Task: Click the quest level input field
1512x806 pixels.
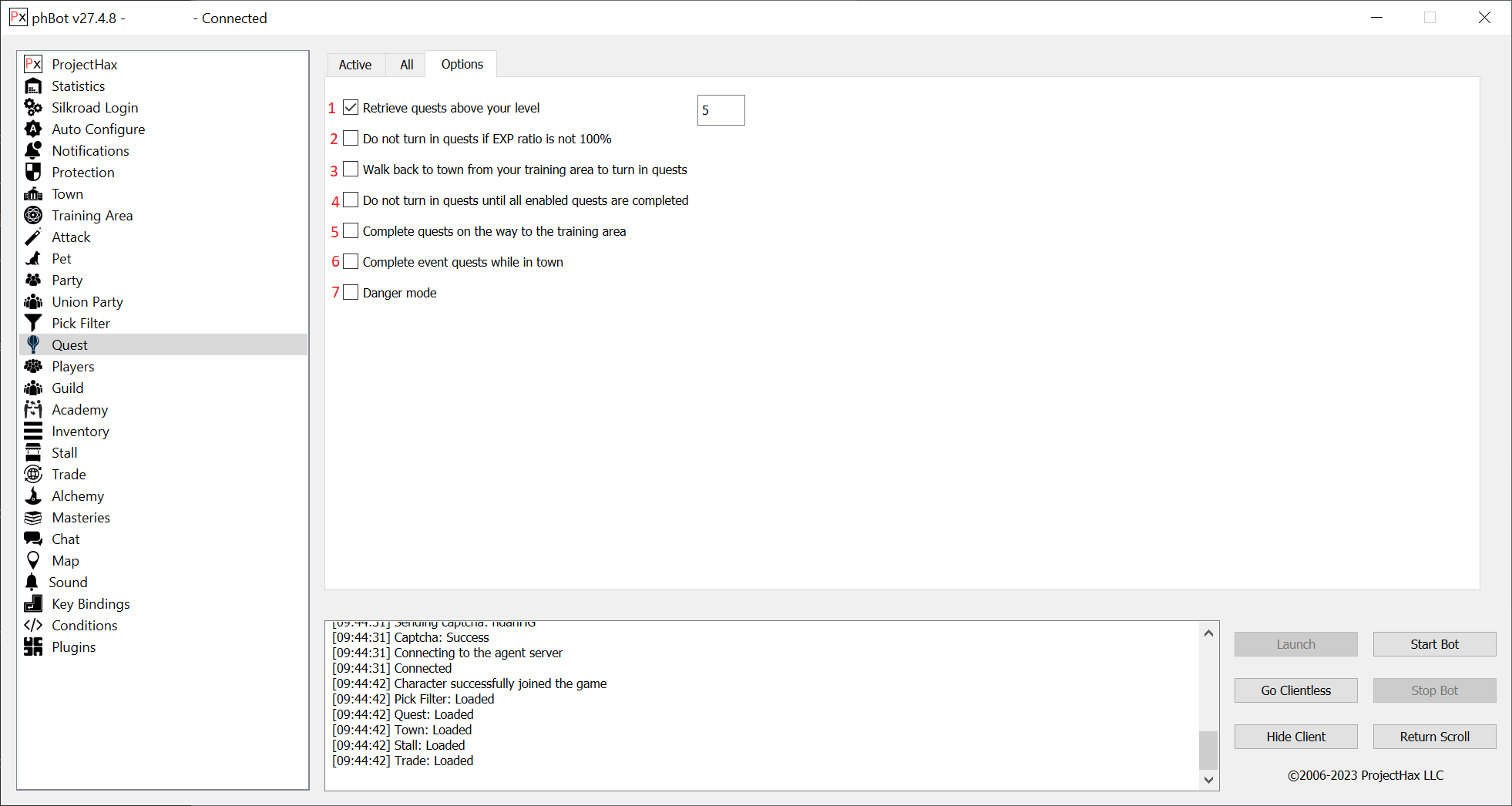Action: tap(721, 110)
